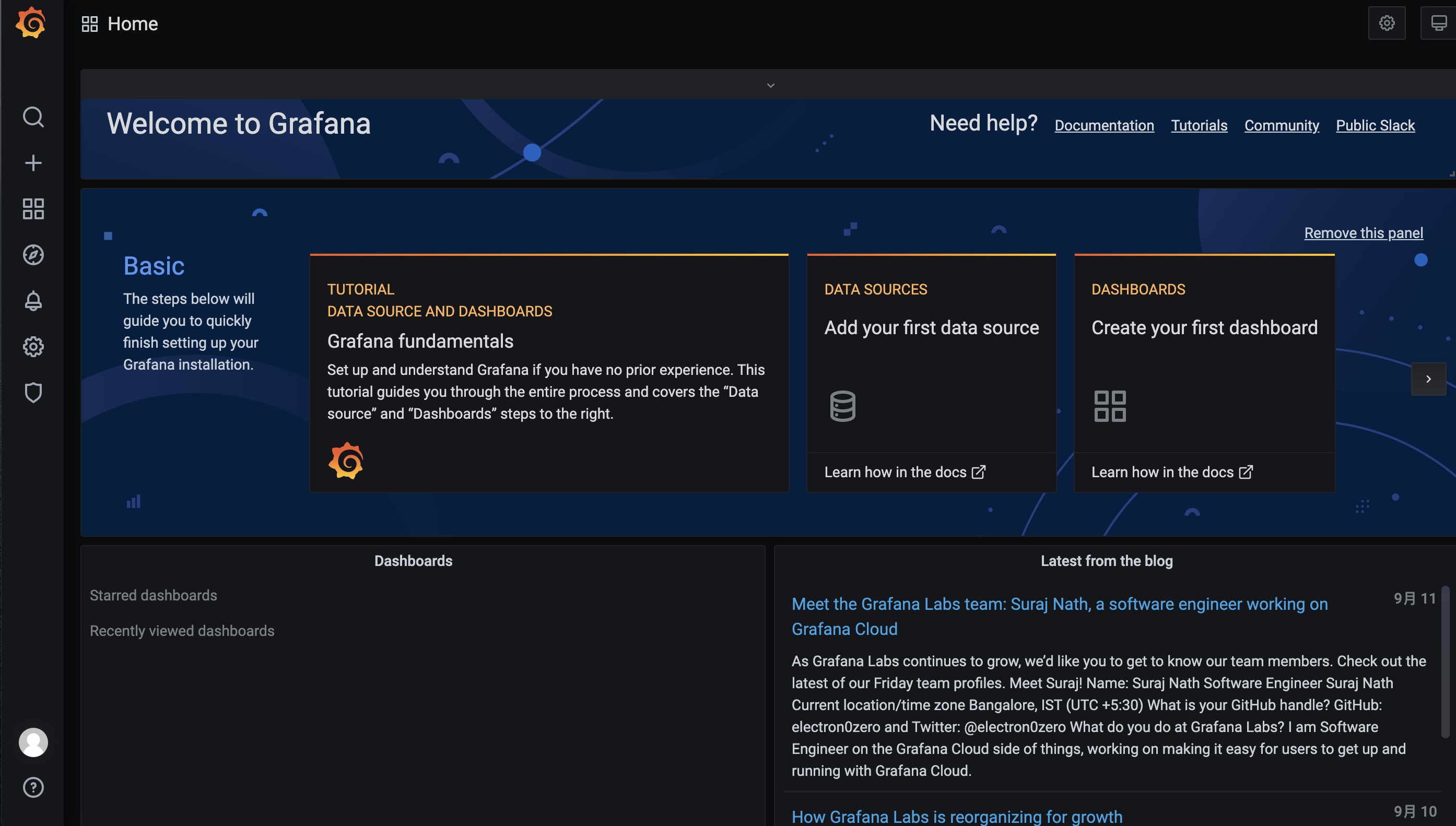Open the Server Admin shield icon
Viewport: 1456px width, 826px height.
tap(33, 393)
